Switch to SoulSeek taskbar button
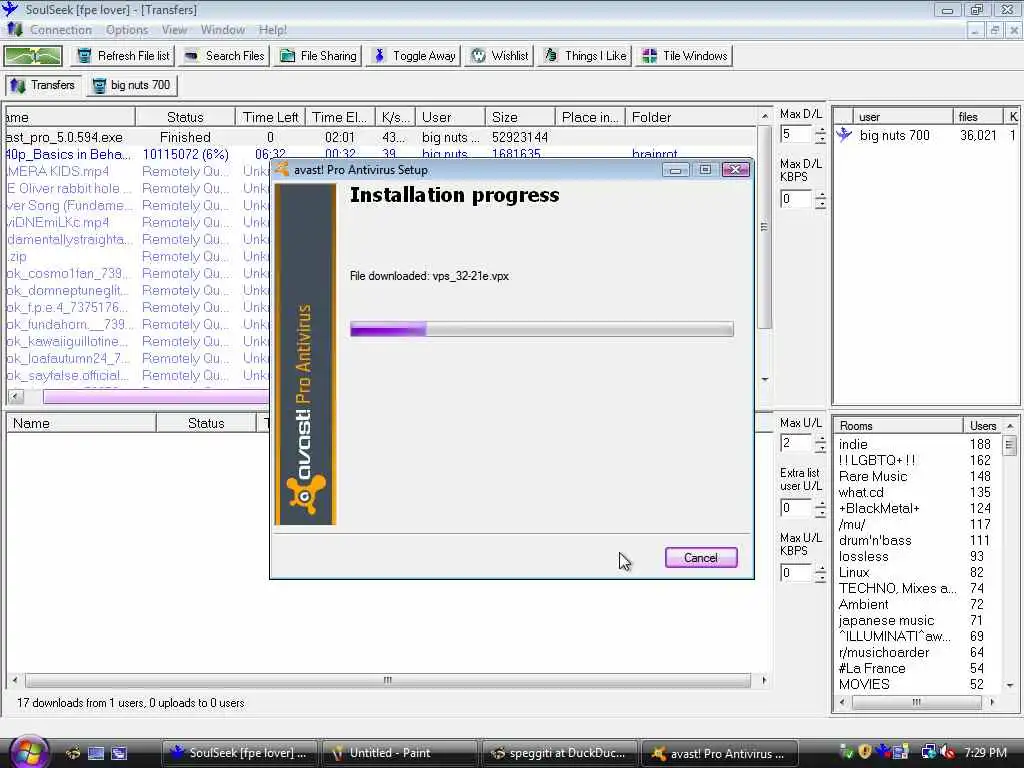This screenshot has height=768, width=1024. (239, 753)
